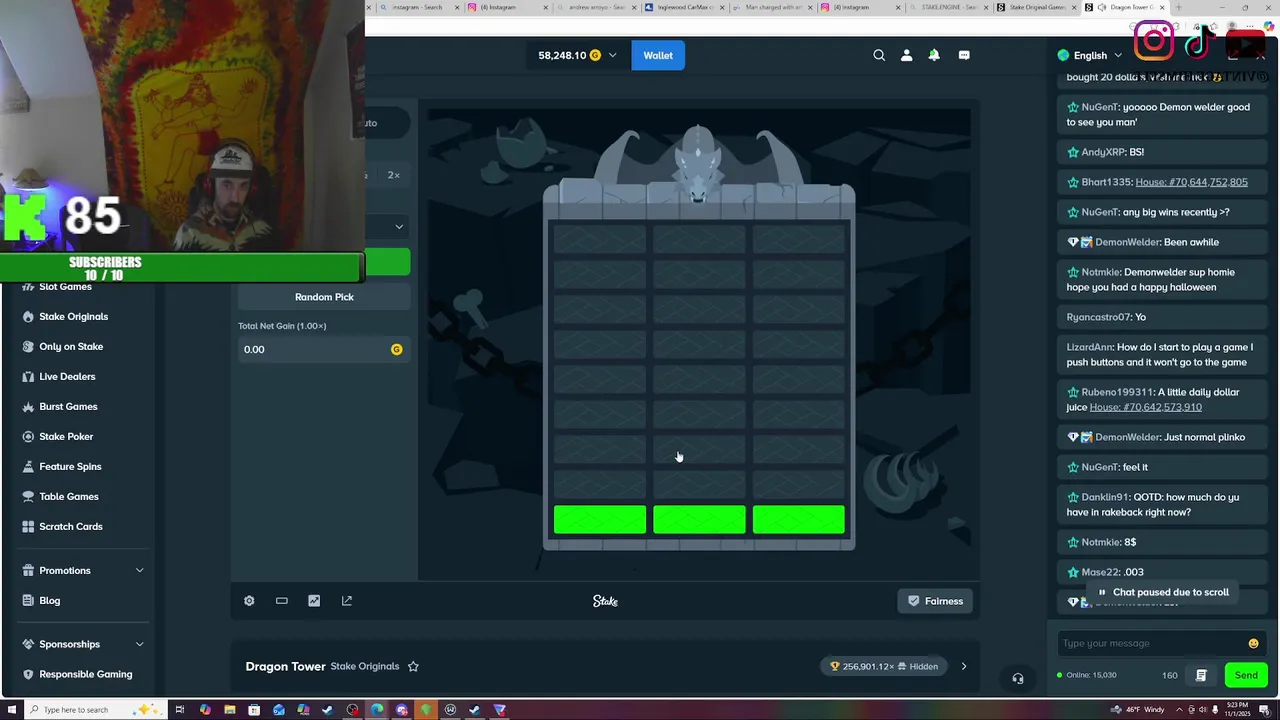Click the Wallet button
The width and height of the screenshot is (1280, 720).
click(x=658, y=55)
